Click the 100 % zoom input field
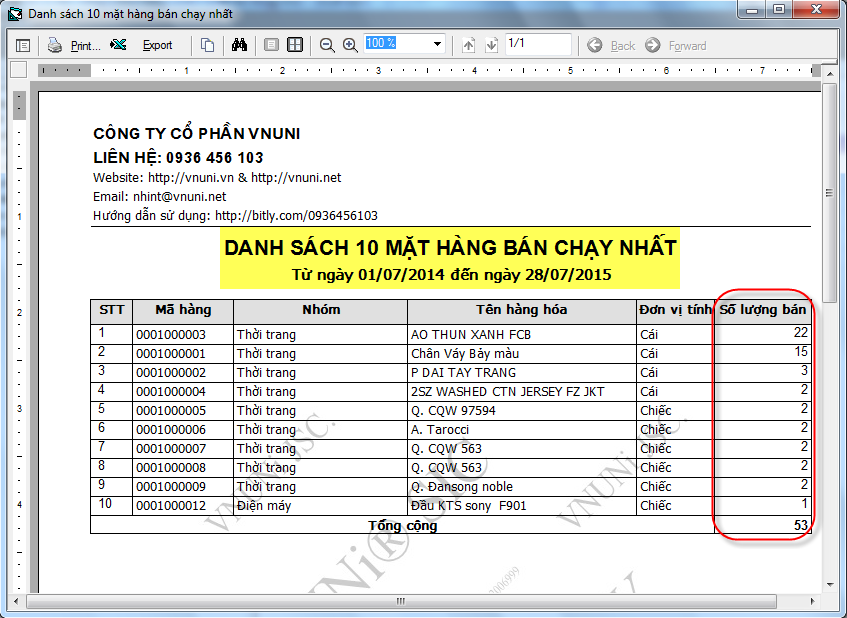This screenshot has height=618, width=847. click(397, 44)
